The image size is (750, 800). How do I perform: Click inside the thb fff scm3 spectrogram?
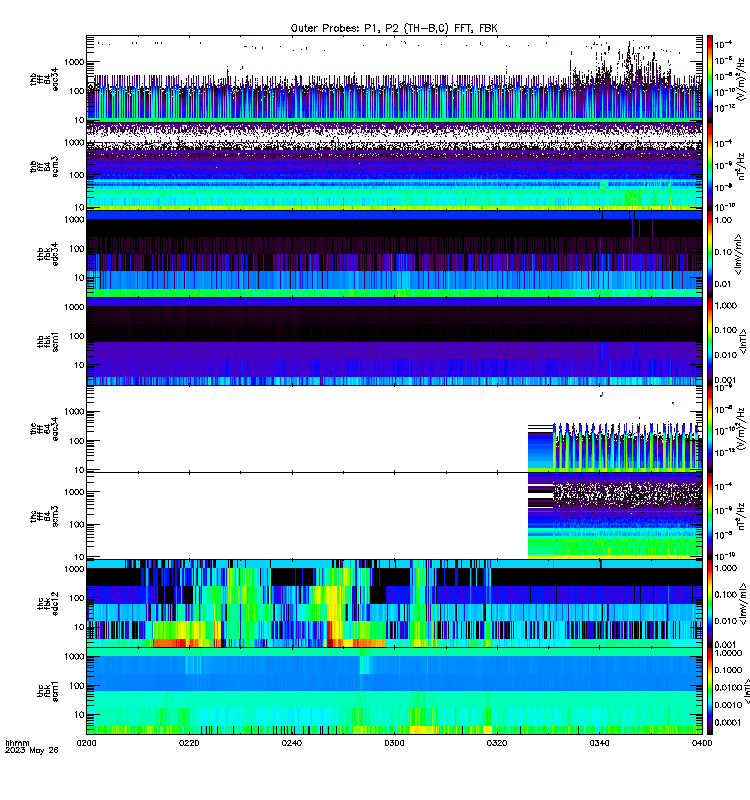tap(394, 166)
